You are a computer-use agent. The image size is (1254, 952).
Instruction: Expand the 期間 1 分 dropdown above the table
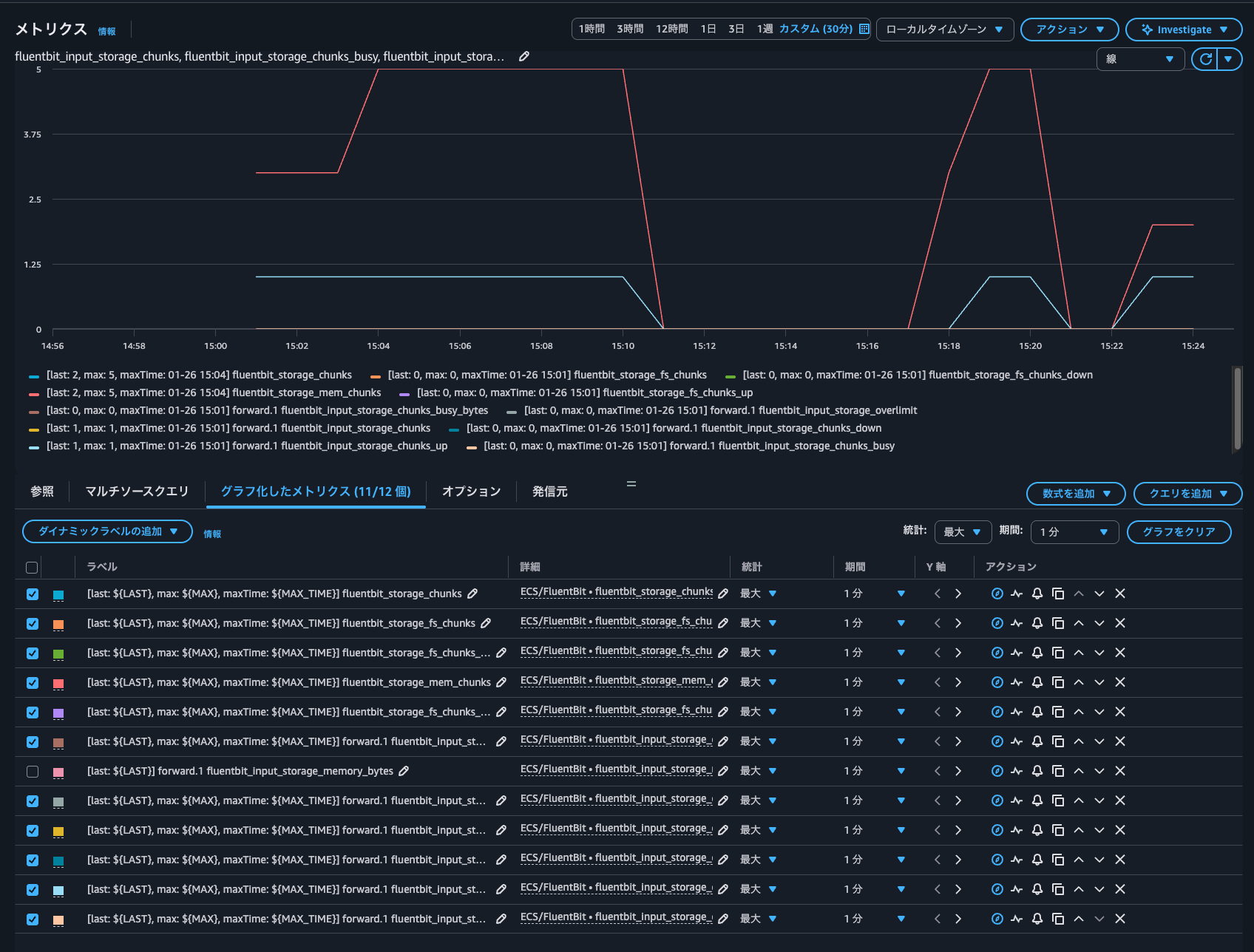[x=1074, y=532]
